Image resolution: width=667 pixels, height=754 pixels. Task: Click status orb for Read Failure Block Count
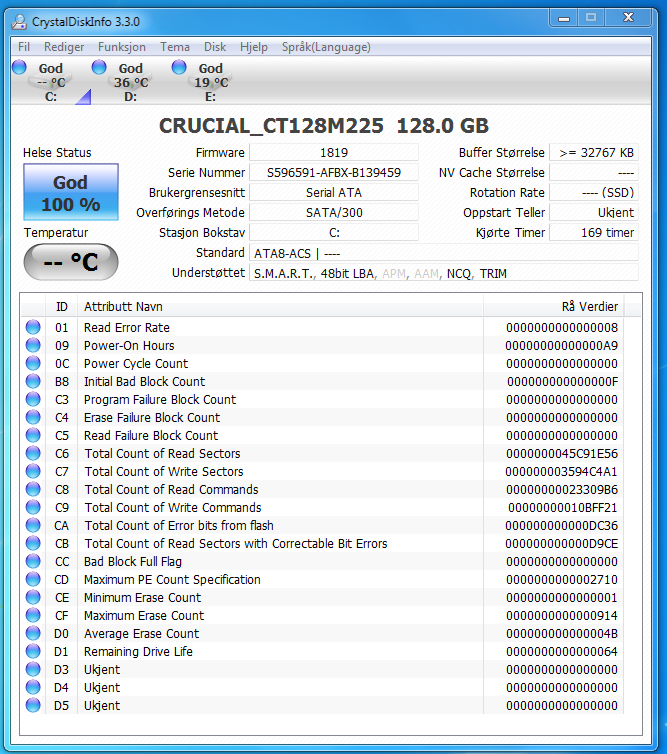[x=33, y=435]
